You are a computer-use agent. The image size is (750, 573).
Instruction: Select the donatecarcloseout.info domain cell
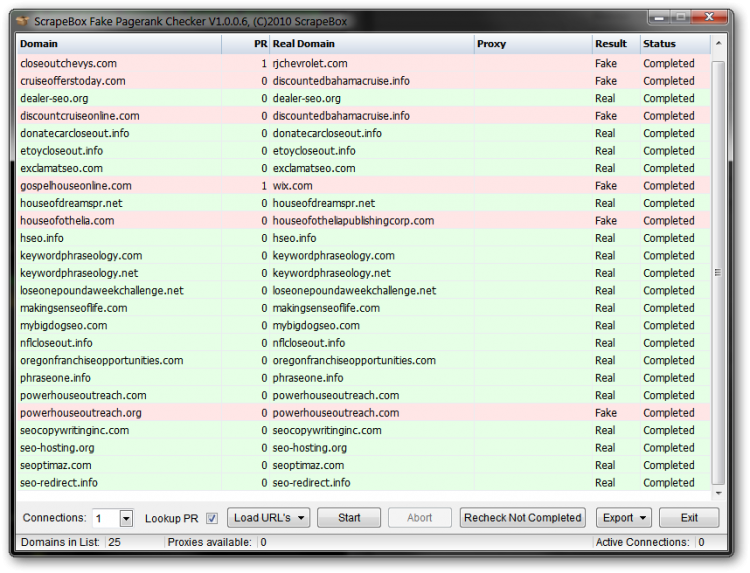pyautogui.click(x=119, y=133)
